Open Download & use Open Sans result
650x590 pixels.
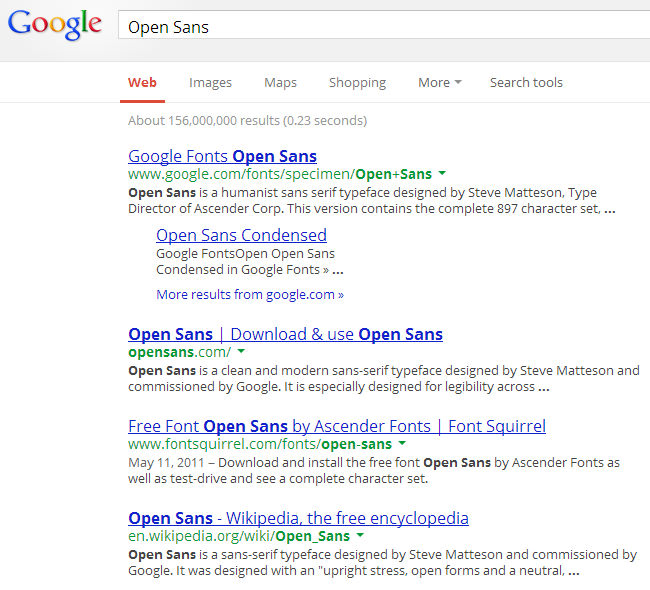click(x=285, y=335)
